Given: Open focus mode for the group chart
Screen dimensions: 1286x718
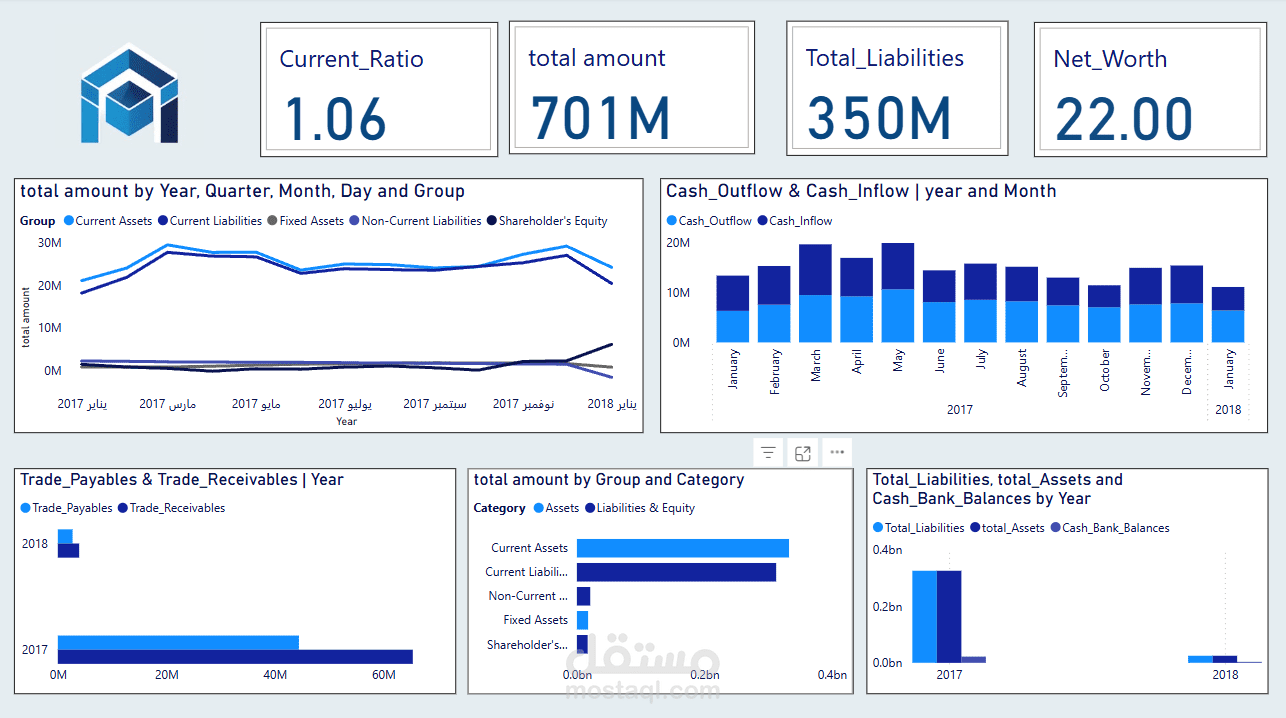Looking at the screenshot, I should 802,453.
